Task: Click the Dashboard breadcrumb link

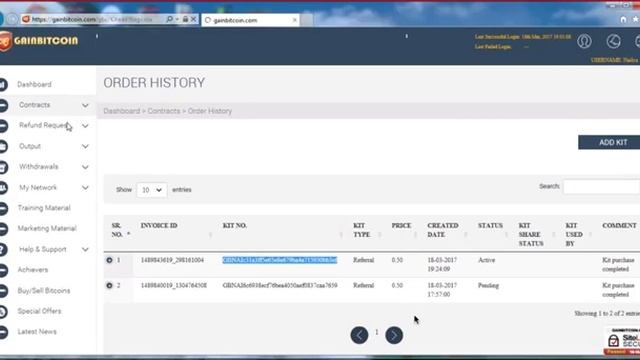Action: [122, 111]
